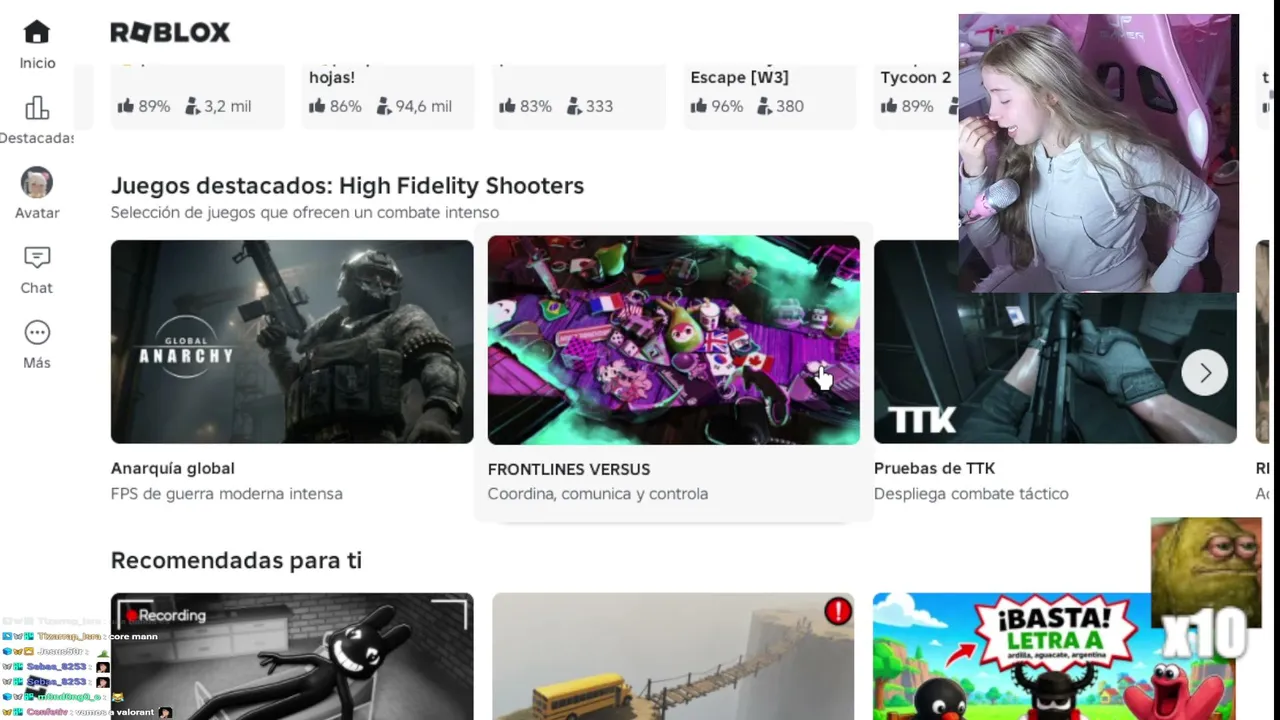Click thumbs-up icon next to 89% 3,2 mil
The width and height of the screenshot is (1280, 720).
pyautogui.click(x=126, y=106)
